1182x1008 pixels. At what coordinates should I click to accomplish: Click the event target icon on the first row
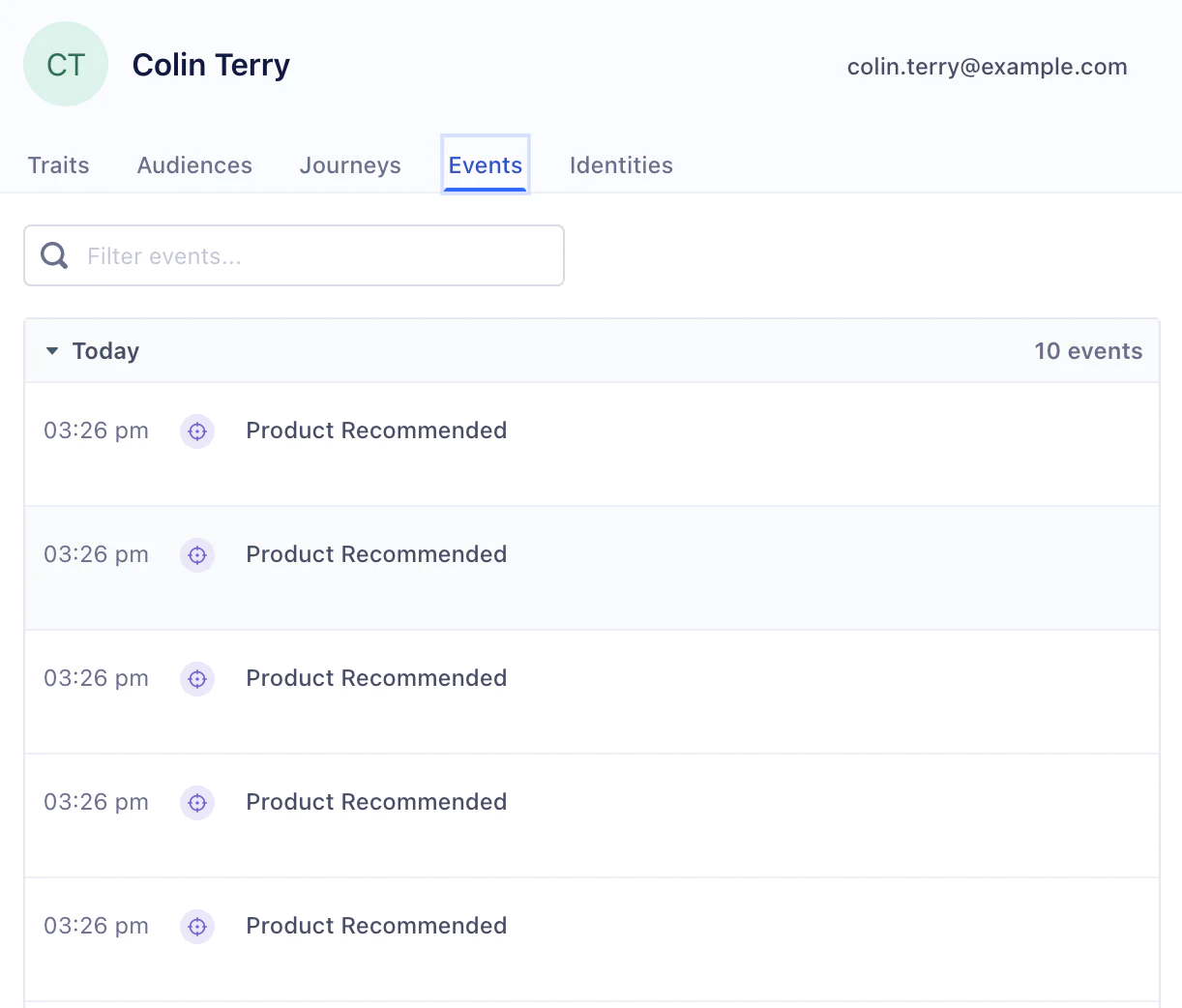coord(197,431)
